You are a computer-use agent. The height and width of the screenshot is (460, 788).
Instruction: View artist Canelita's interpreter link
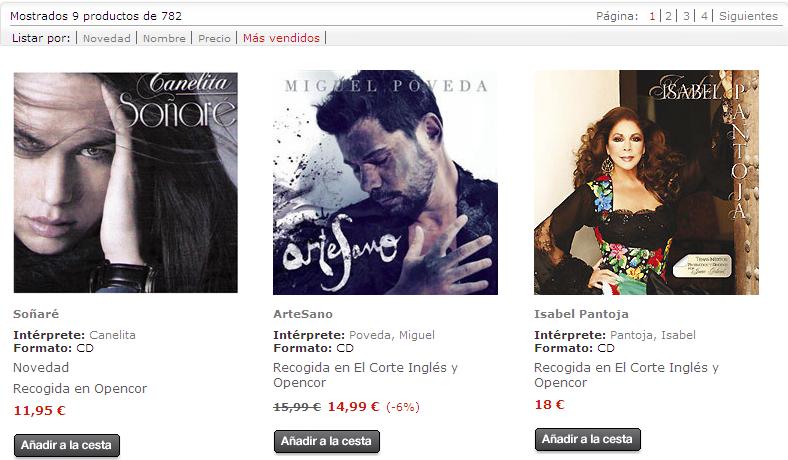[x=113, y=335]
